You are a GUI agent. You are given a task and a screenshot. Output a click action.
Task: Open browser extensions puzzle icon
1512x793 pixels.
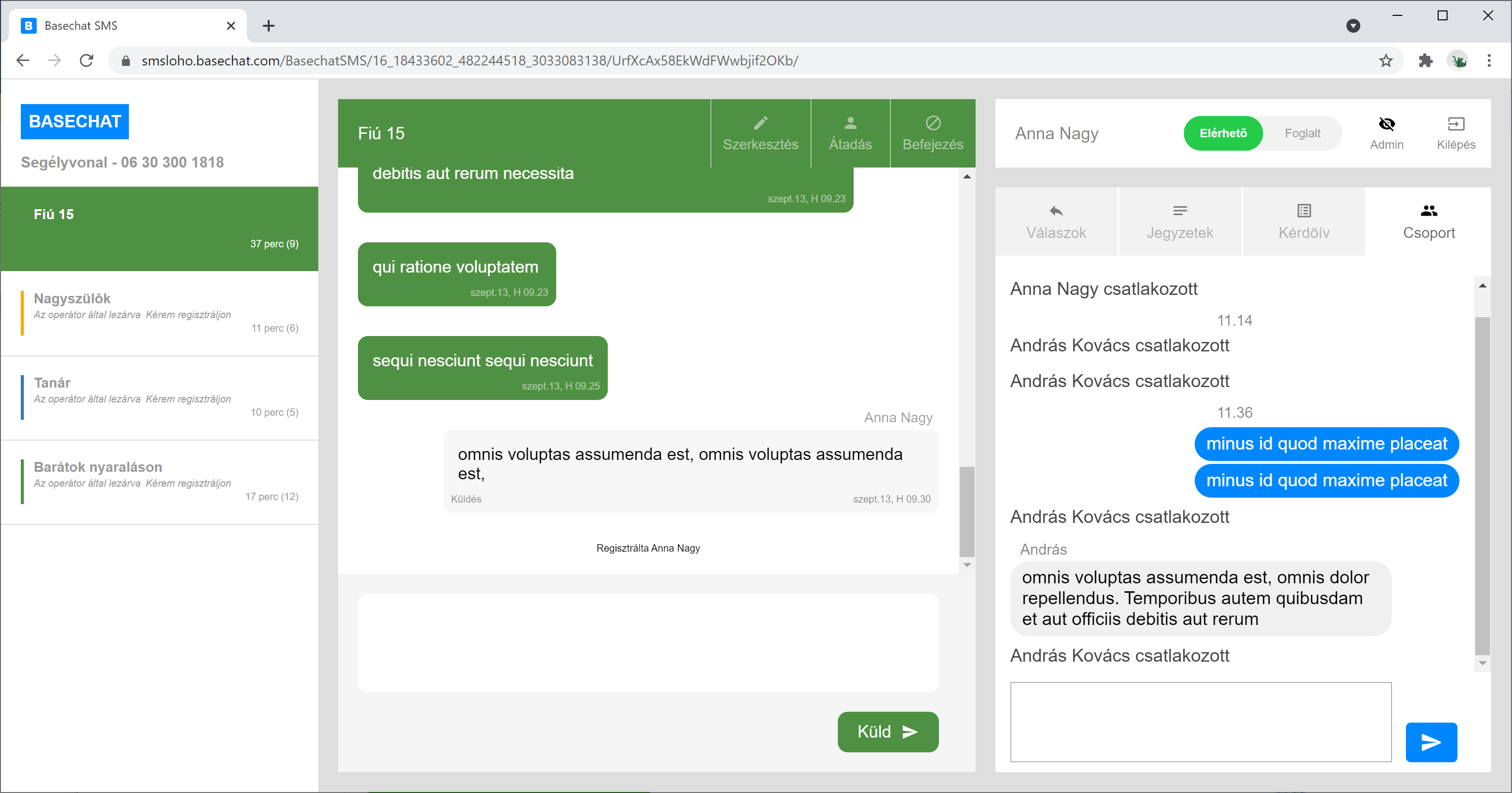(x=1426, y=60)
